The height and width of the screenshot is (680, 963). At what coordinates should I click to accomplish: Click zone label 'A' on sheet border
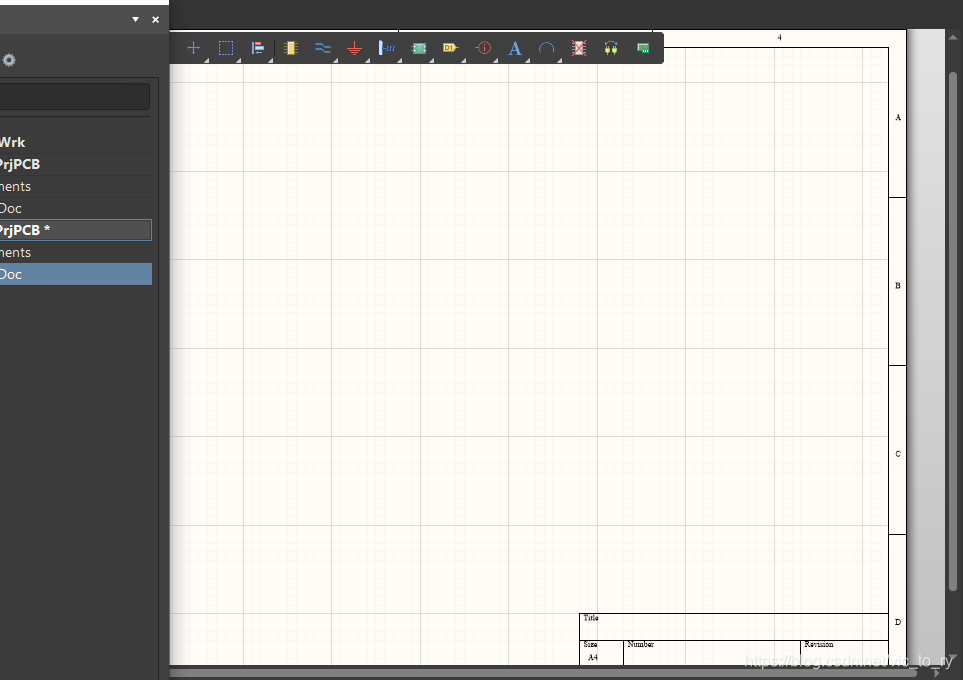[x=898, y=117]
